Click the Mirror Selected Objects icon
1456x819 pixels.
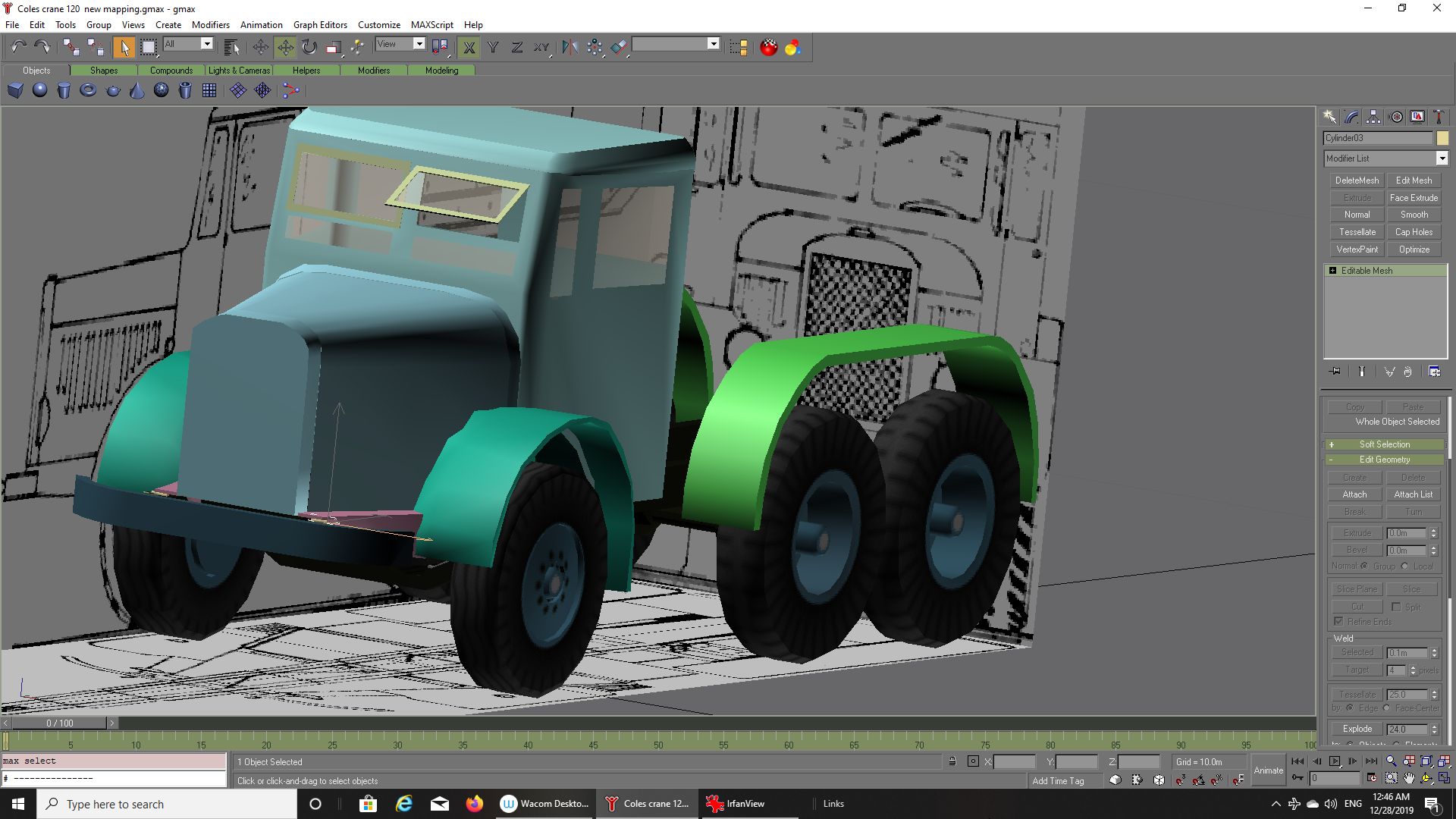pos(570,48)
